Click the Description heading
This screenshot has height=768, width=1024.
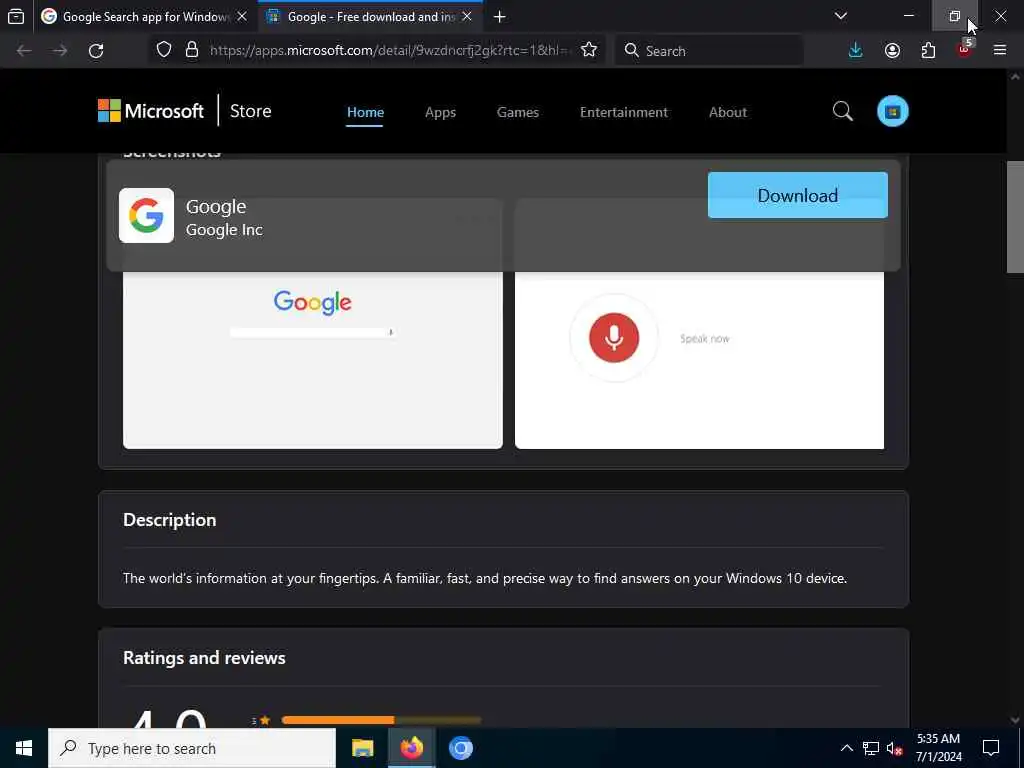[x=170, y=520]
